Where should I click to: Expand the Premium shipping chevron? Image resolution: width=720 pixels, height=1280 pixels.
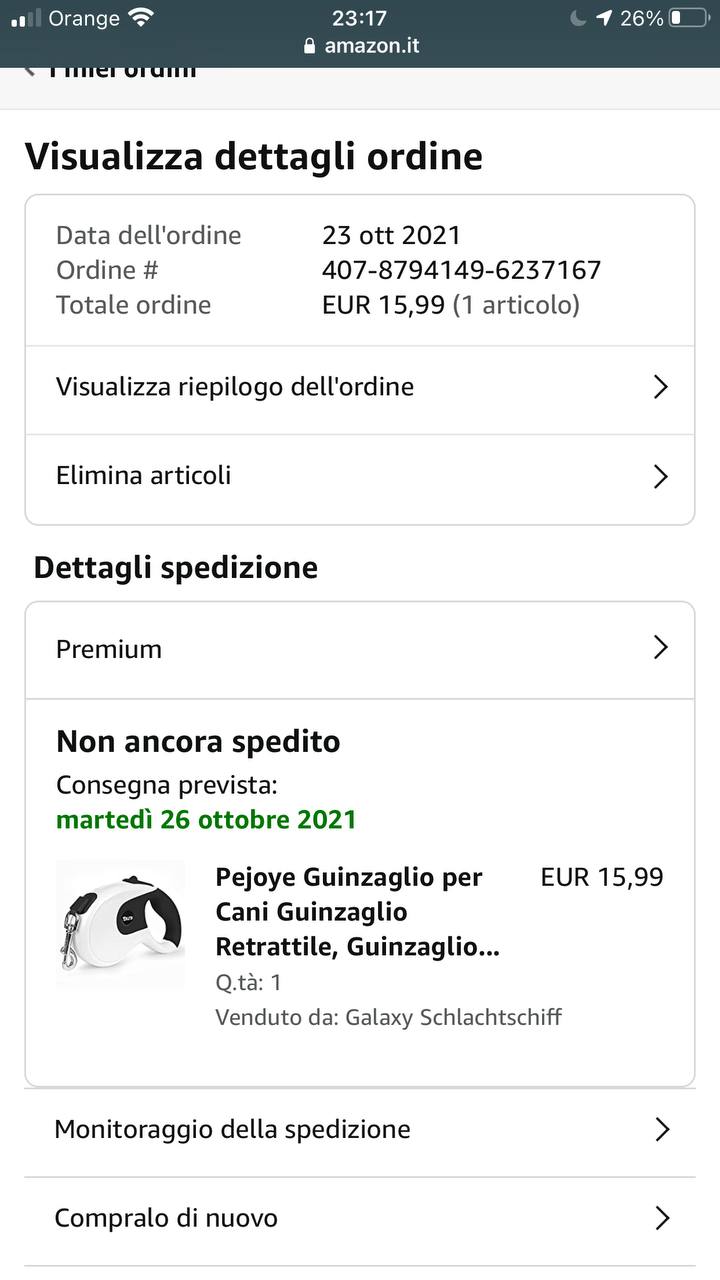pos(660,648)
